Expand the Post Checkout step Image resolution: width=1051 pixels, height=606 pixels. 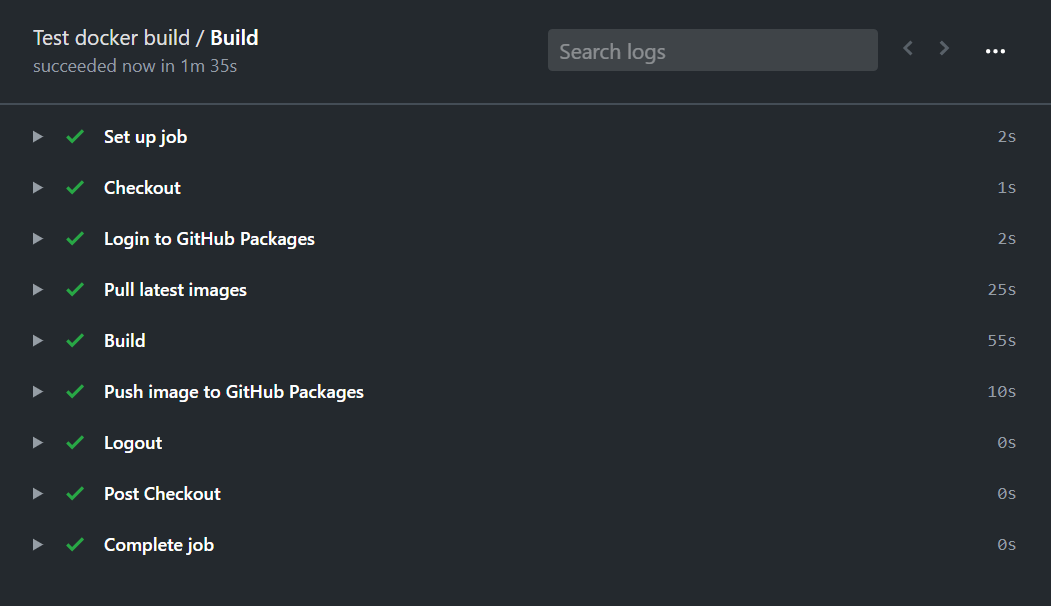click(37, 493)
